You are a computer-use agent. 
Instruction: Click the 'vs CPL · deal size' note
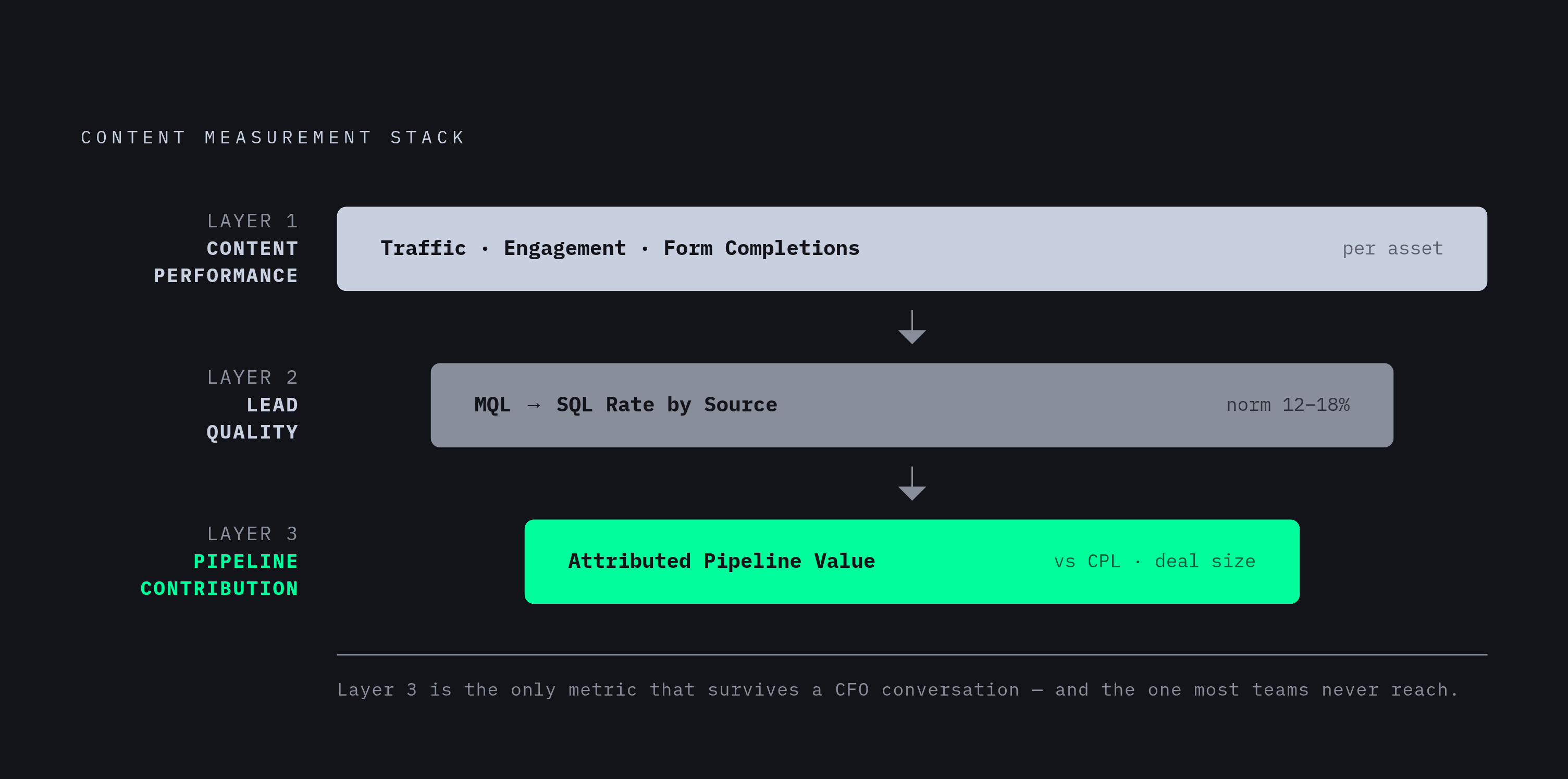tap(1155, 561)
